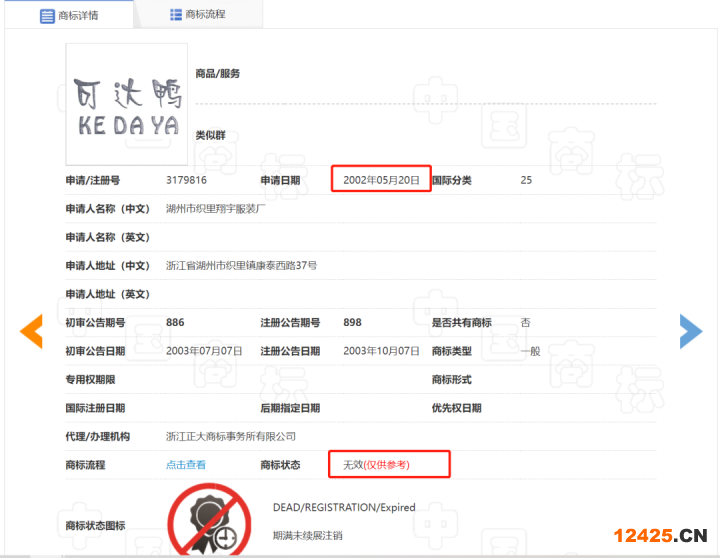Select the 代理/办理机构 label
This screenshot has width=720, height=558.
coord(98,436)
